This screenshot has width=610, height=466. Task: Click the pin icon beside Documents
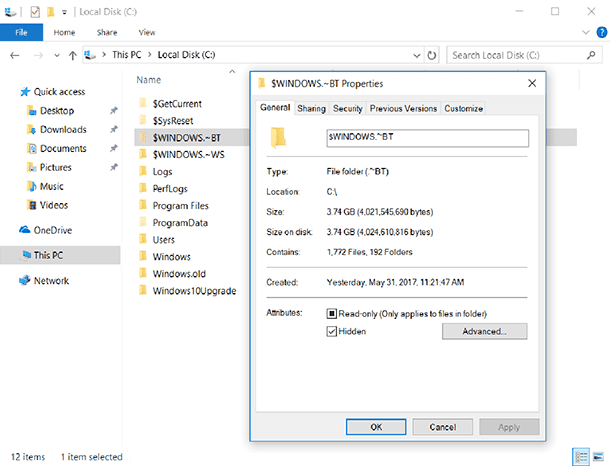pyautogui.click(x=114, y=149)
